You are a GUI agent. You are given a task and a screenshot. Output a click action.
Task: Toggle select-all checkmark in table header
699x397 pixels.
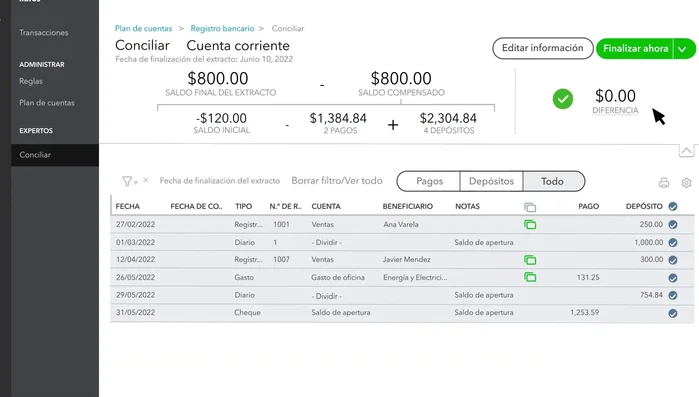click(x=673, y=206)
